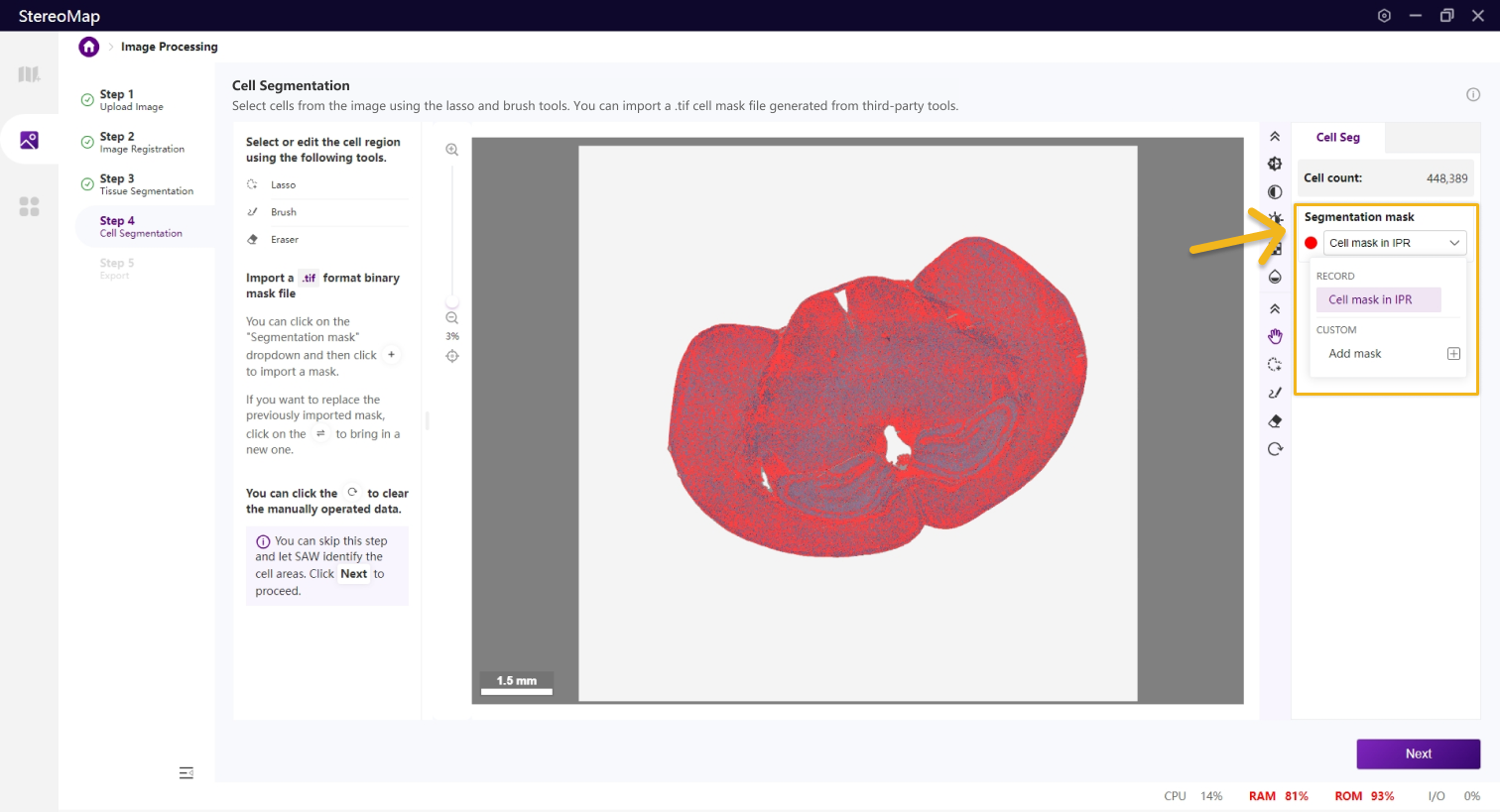Switch to the Cell Seg tab
The height and width of the screenshot is (812, 1500).
tap(1337, 138)
